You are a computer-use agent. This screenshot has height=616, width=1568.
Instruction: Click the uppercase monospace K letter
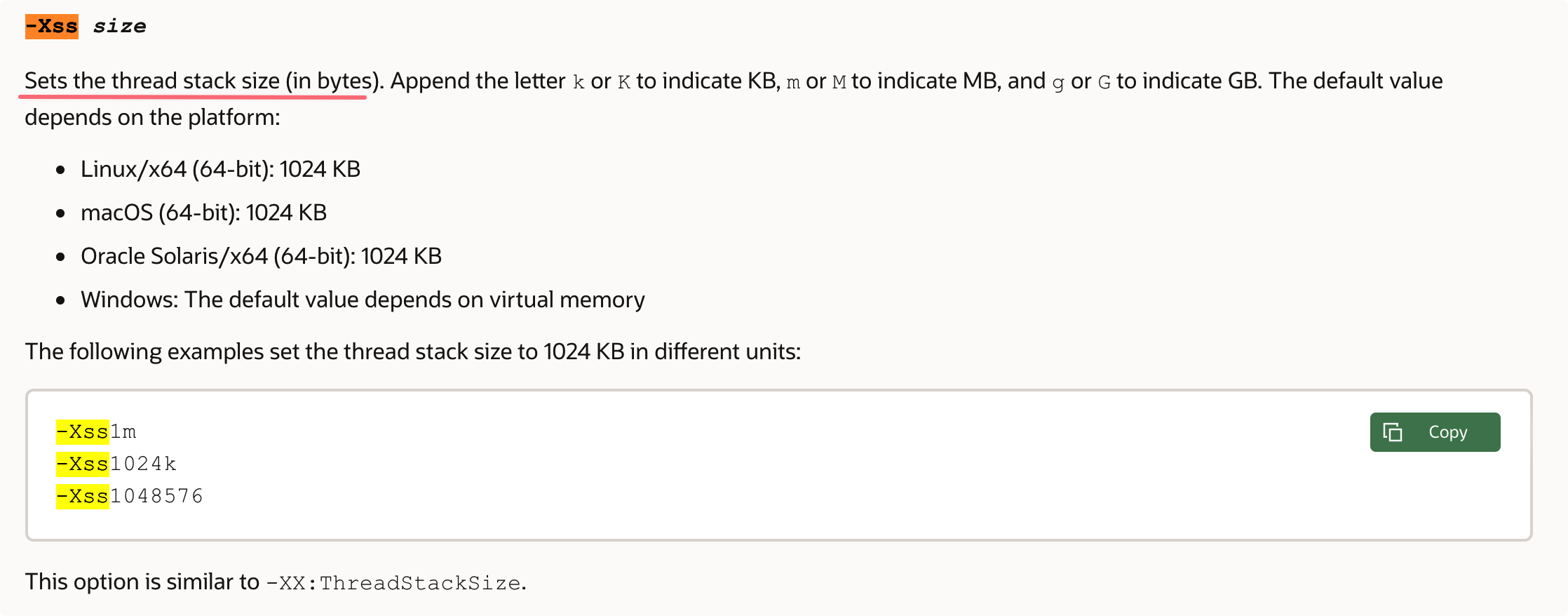pyautogui.click(x=623, y=83)
